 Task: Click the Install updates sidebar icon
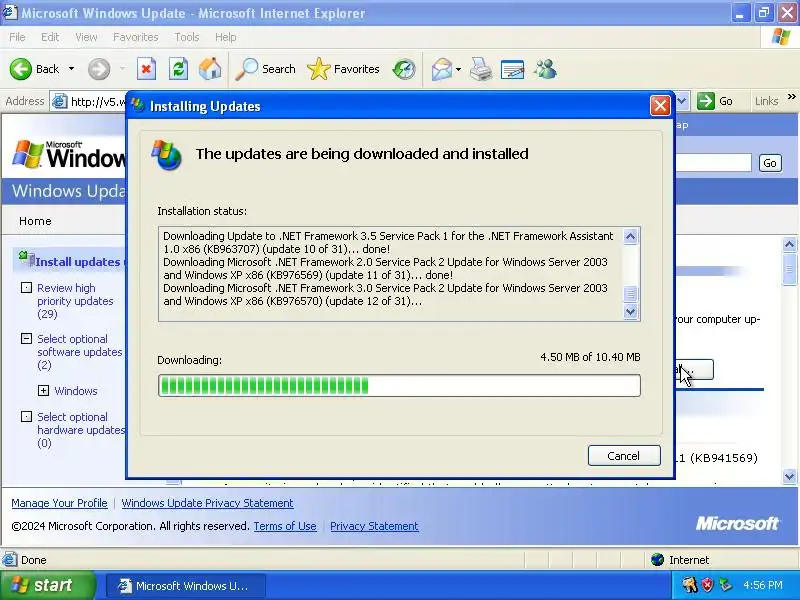point(27,259)
